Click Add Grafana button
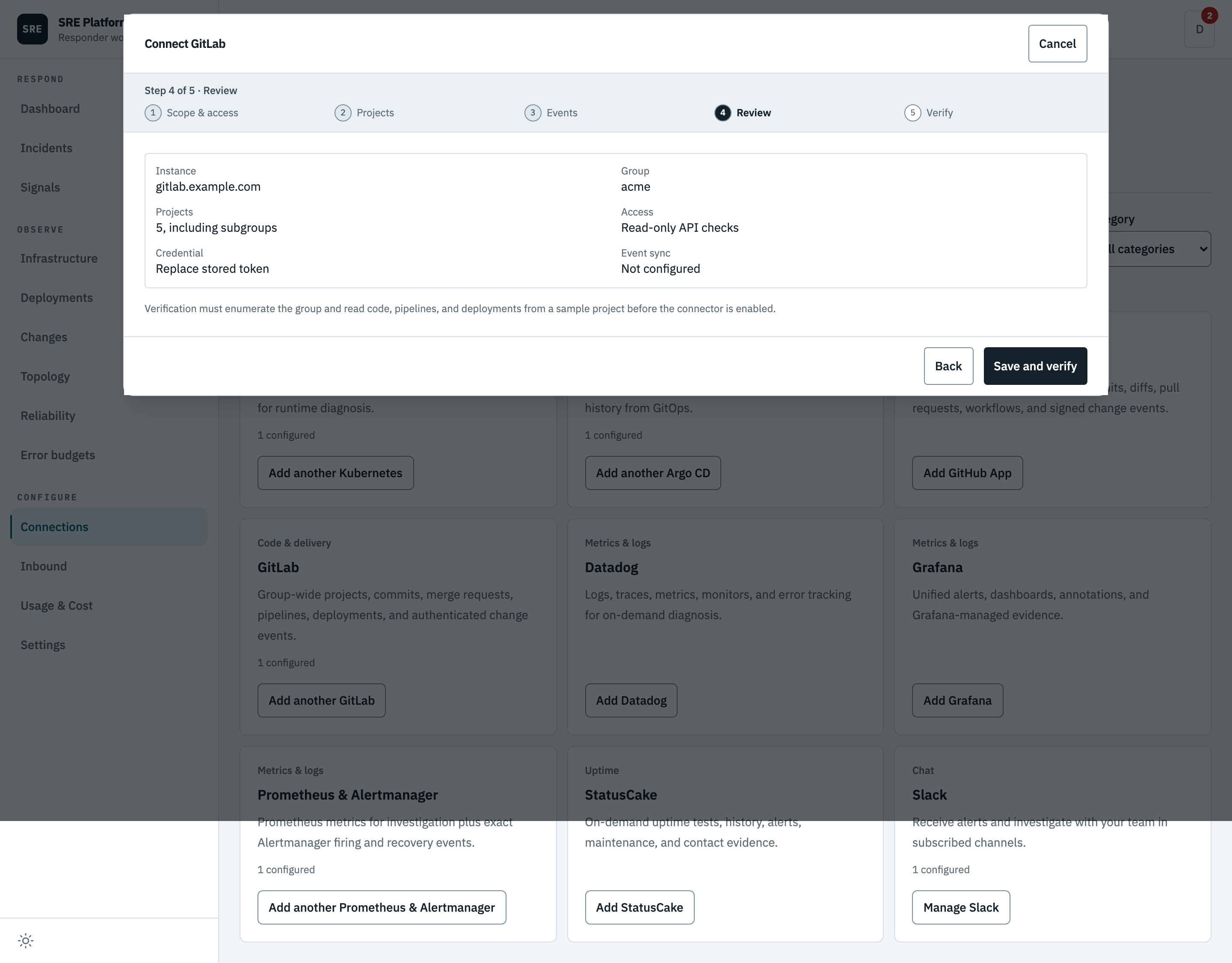Image resolution: width=1232 pixels, height=963 pixels. pyautogui.click(x=957, y=700)
